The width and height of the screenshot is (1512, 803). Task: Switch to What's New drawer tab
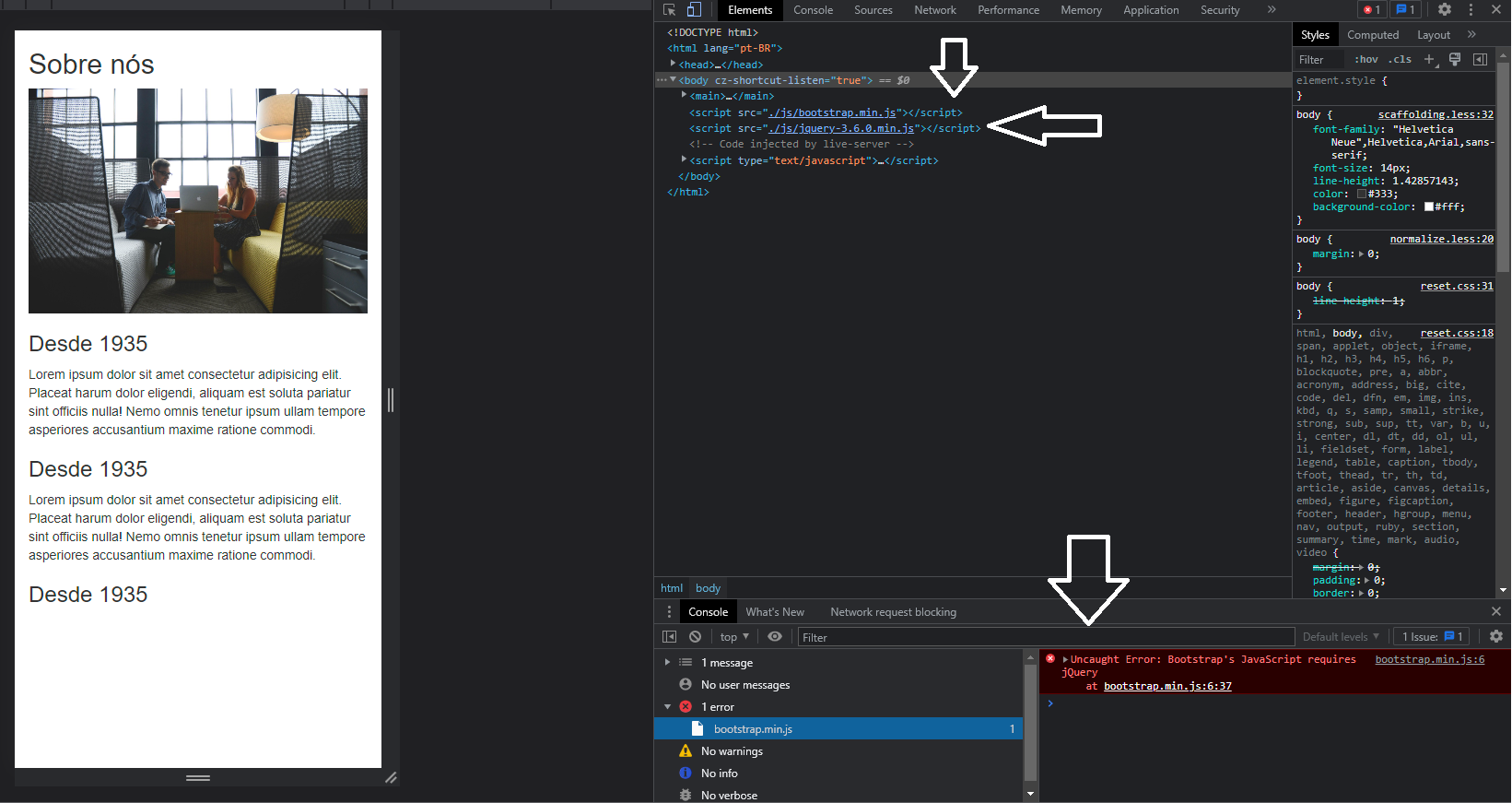[x=775, y=612]
